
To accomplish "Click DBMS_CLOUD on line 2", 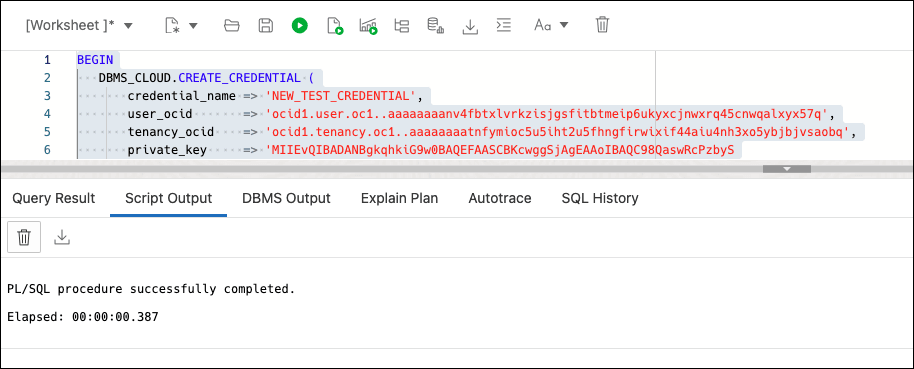I will pyautogui.click(x=135, y=78).
